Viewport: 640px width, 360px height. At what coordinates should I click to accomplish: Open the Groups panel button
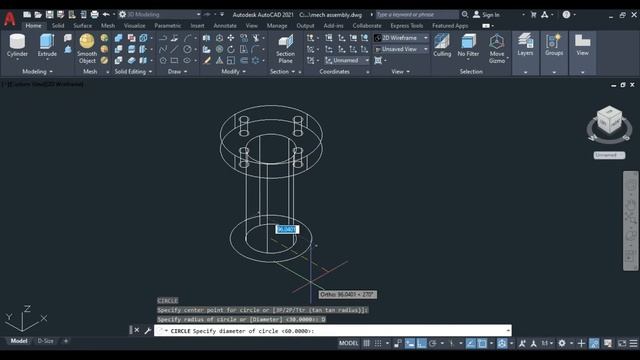554,45
